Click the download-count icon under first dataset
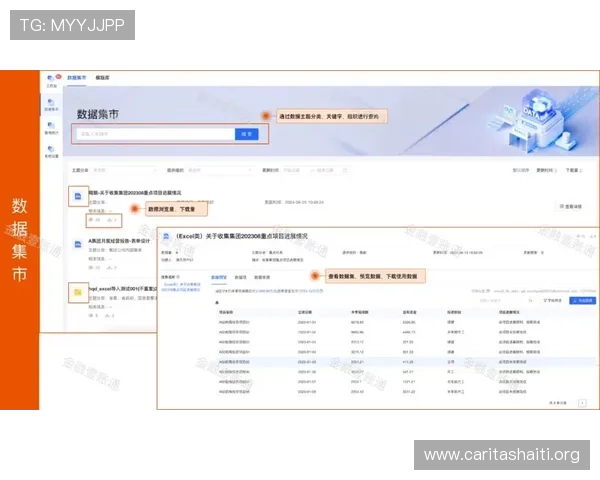 [x=111, y=219]
